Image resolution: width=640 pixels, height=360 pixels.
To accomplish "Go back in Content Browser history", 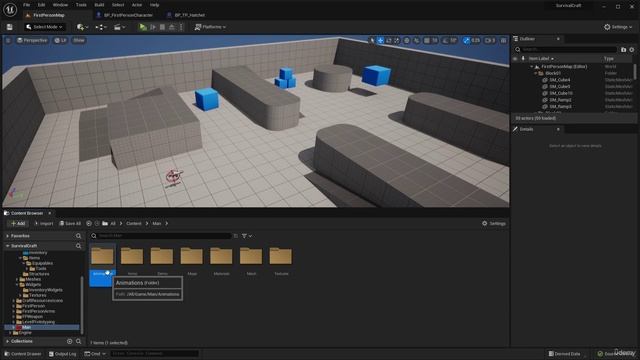I will 89,224.
